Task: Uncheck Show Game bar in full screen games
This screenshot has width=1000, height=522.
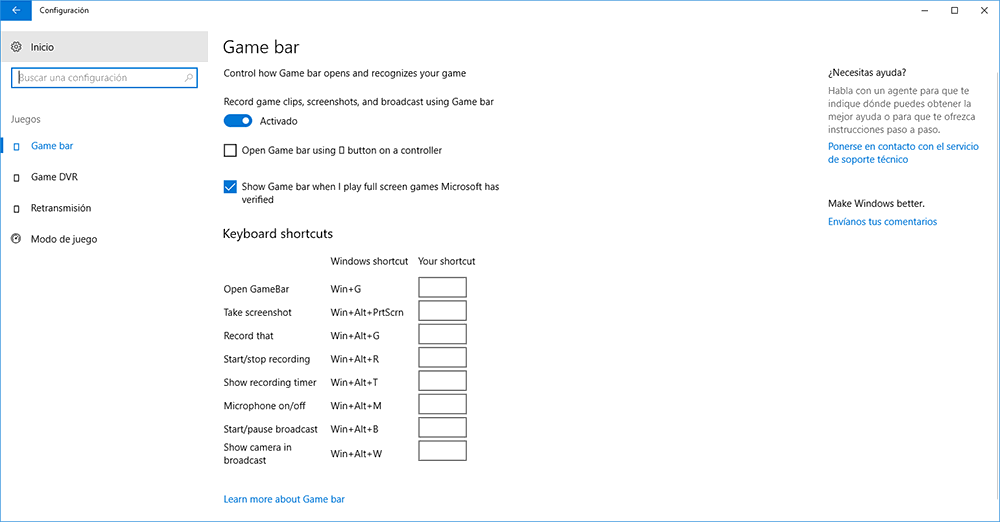Action: point(230,187)
